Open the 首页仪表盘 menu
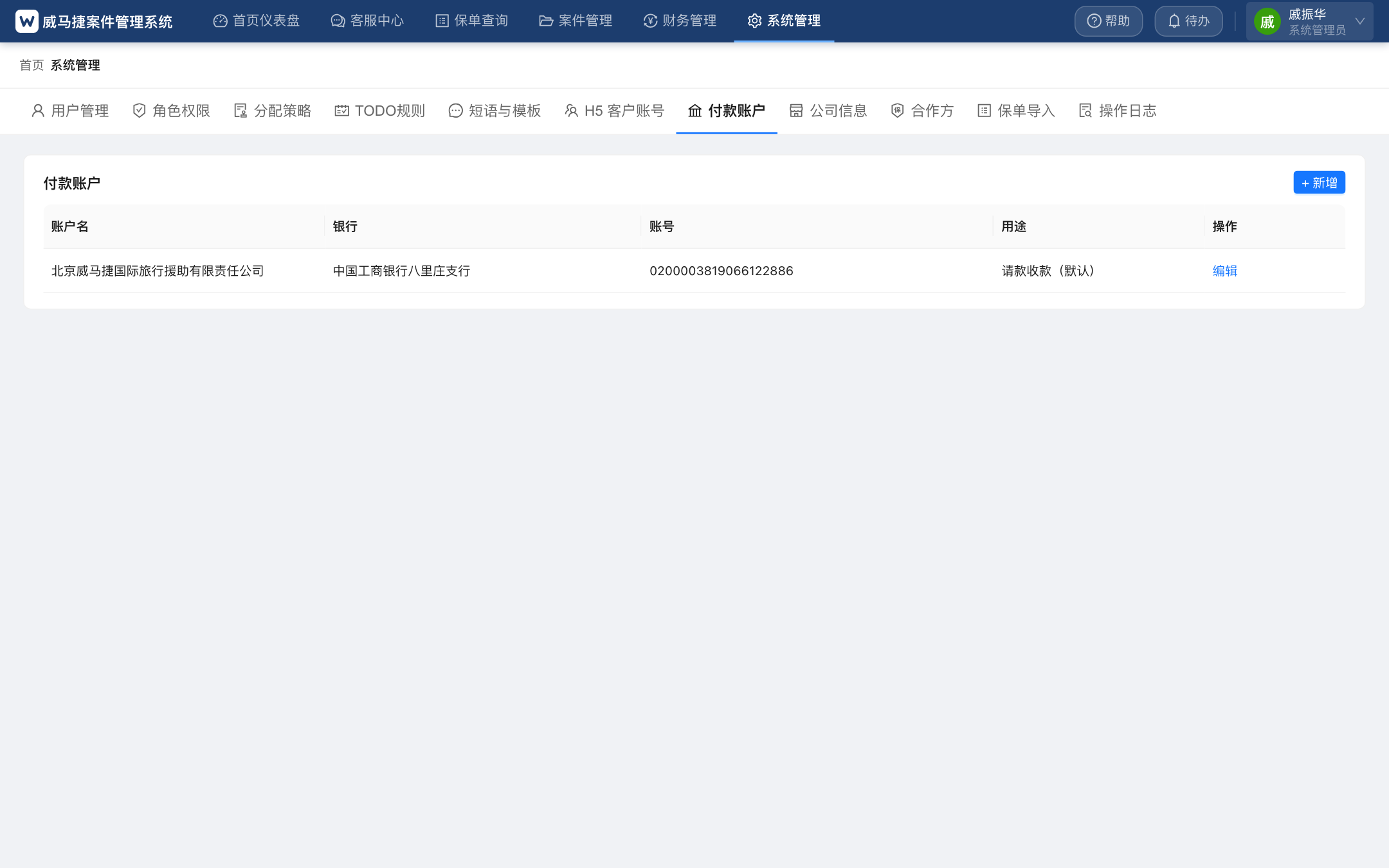The height and width of the screenshot is (868, 1389). point(257,21)
